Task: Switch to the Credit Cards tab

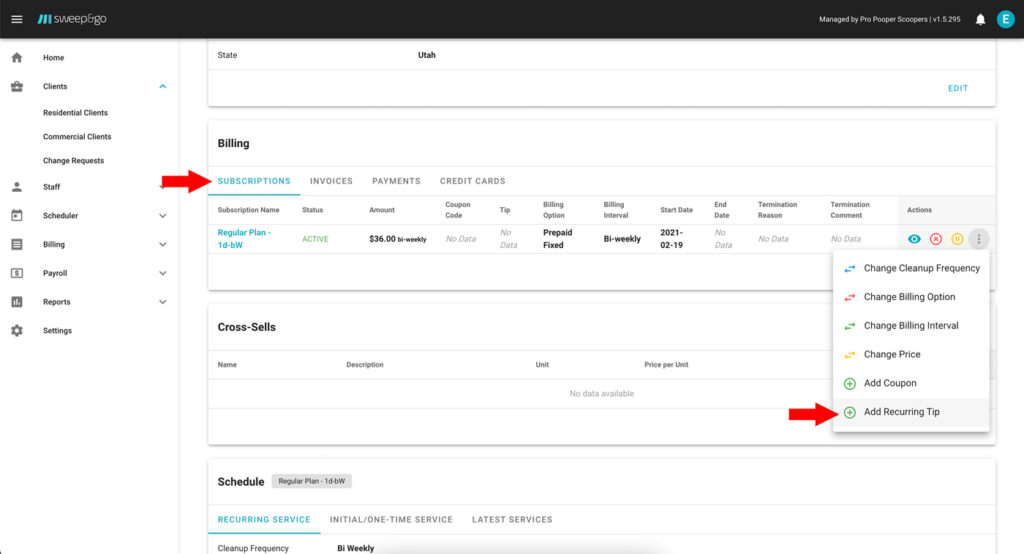Action: click(472, 181)
